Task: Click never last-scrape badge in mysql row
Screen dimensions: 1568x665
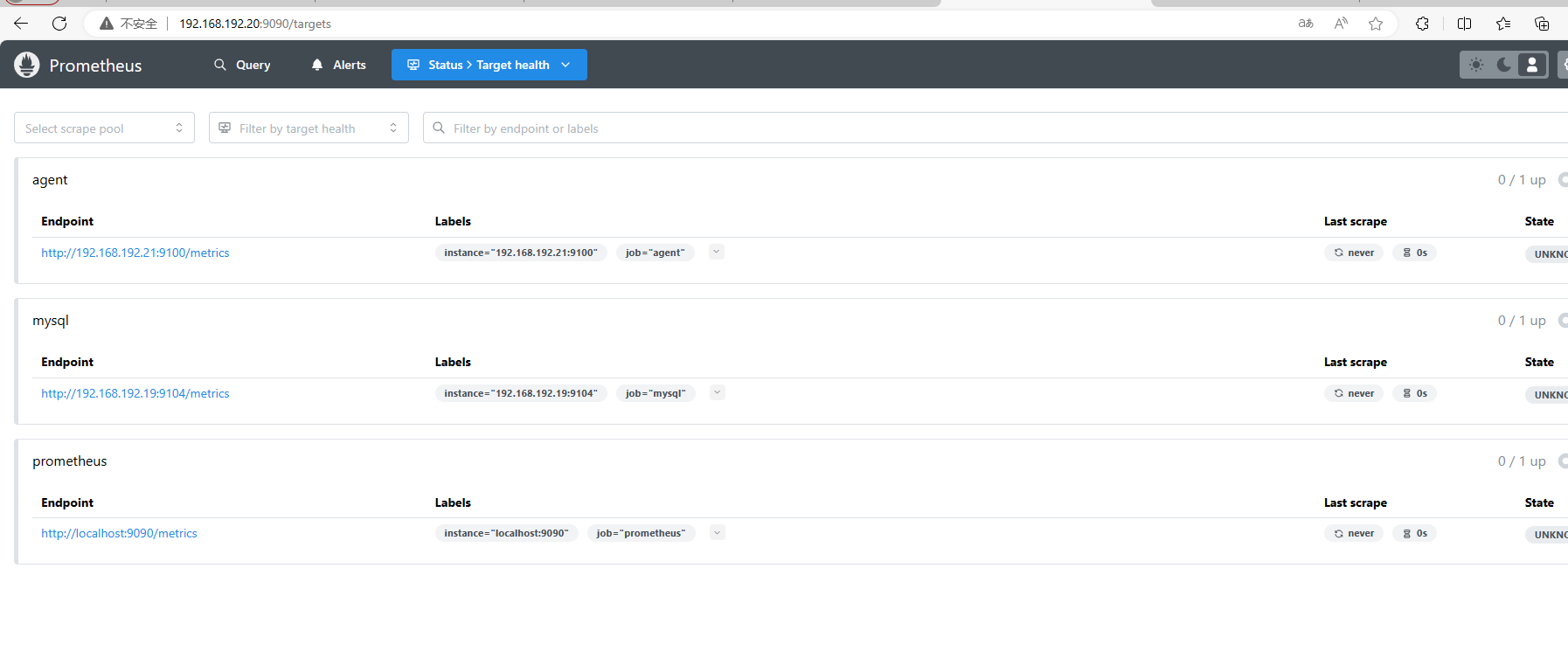Action: coord(1354,393)
